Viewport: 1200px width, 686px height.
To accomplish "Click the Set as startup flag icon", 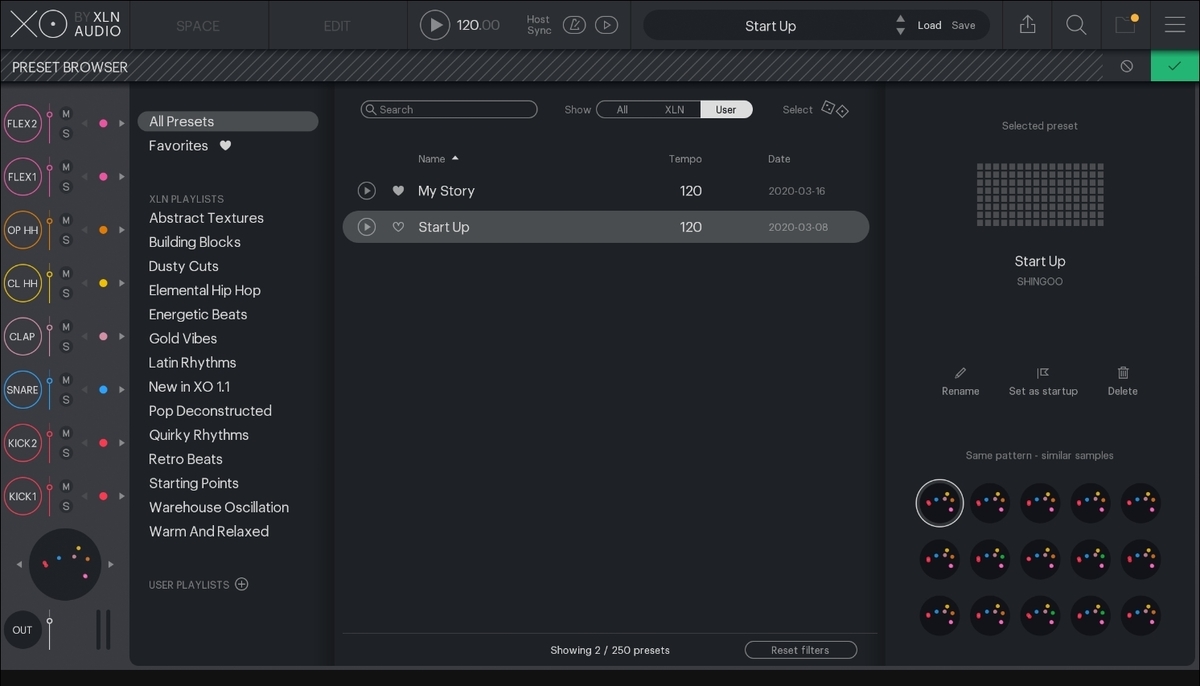I will point(1043,373).
